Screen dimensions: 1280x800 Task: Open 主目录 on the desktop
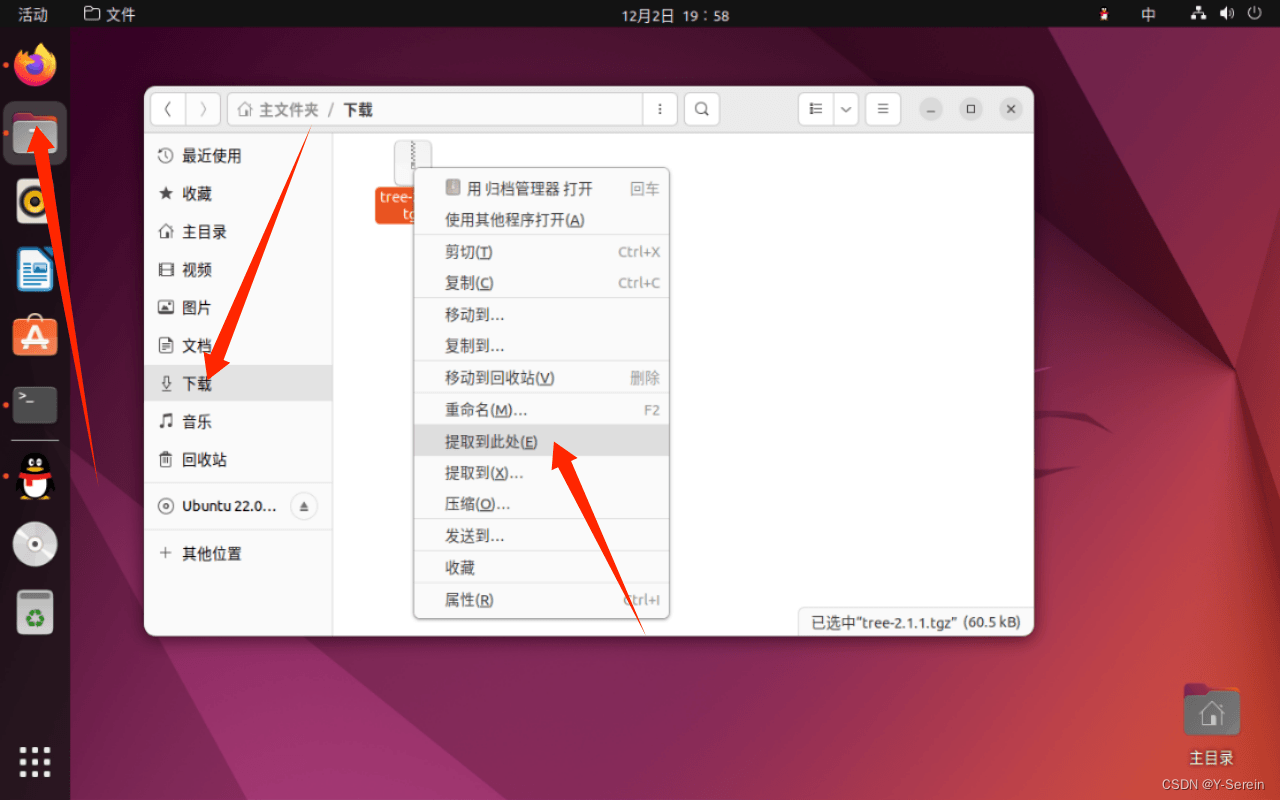click(x=1210, y=710)
